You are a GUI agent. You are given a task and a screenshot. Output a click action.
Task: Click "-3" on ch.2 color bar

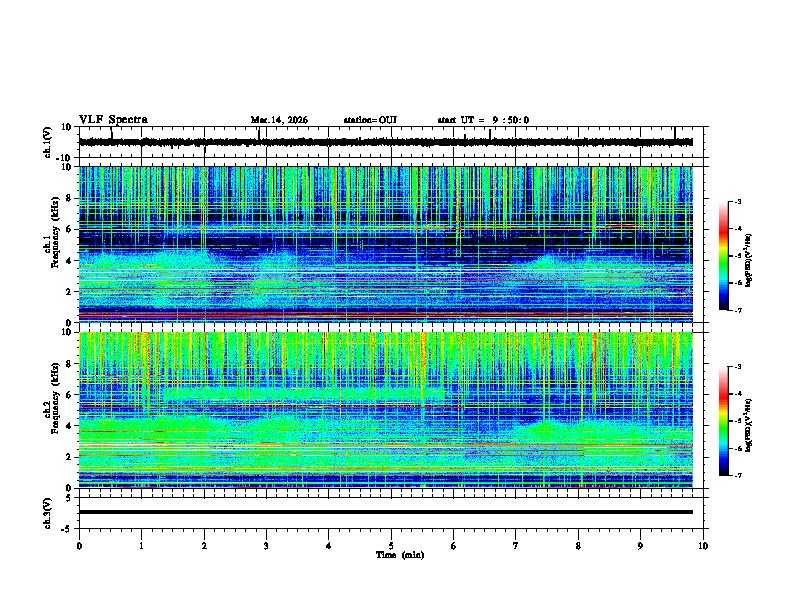737,367
